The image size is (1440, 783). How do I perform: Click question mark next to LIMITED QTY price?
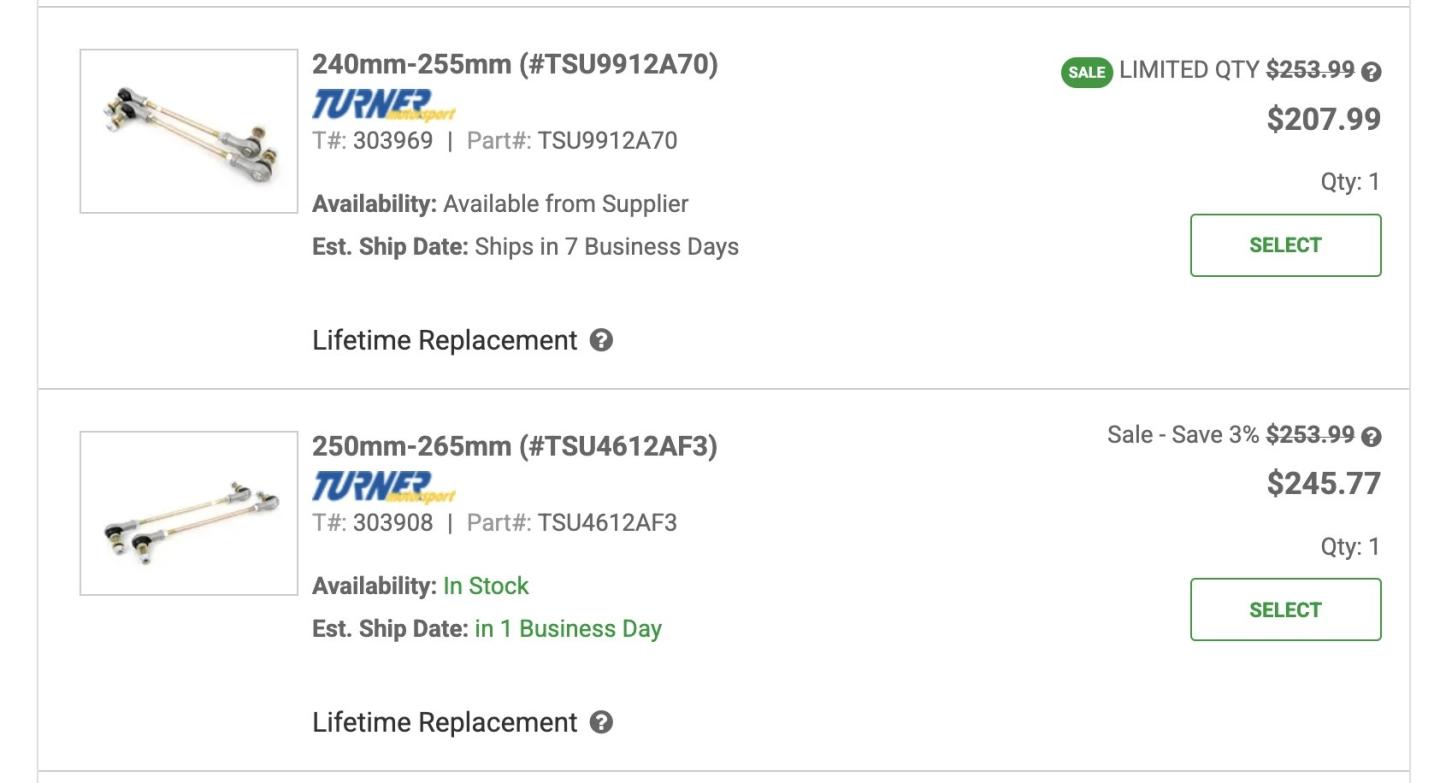(1372, 71)
